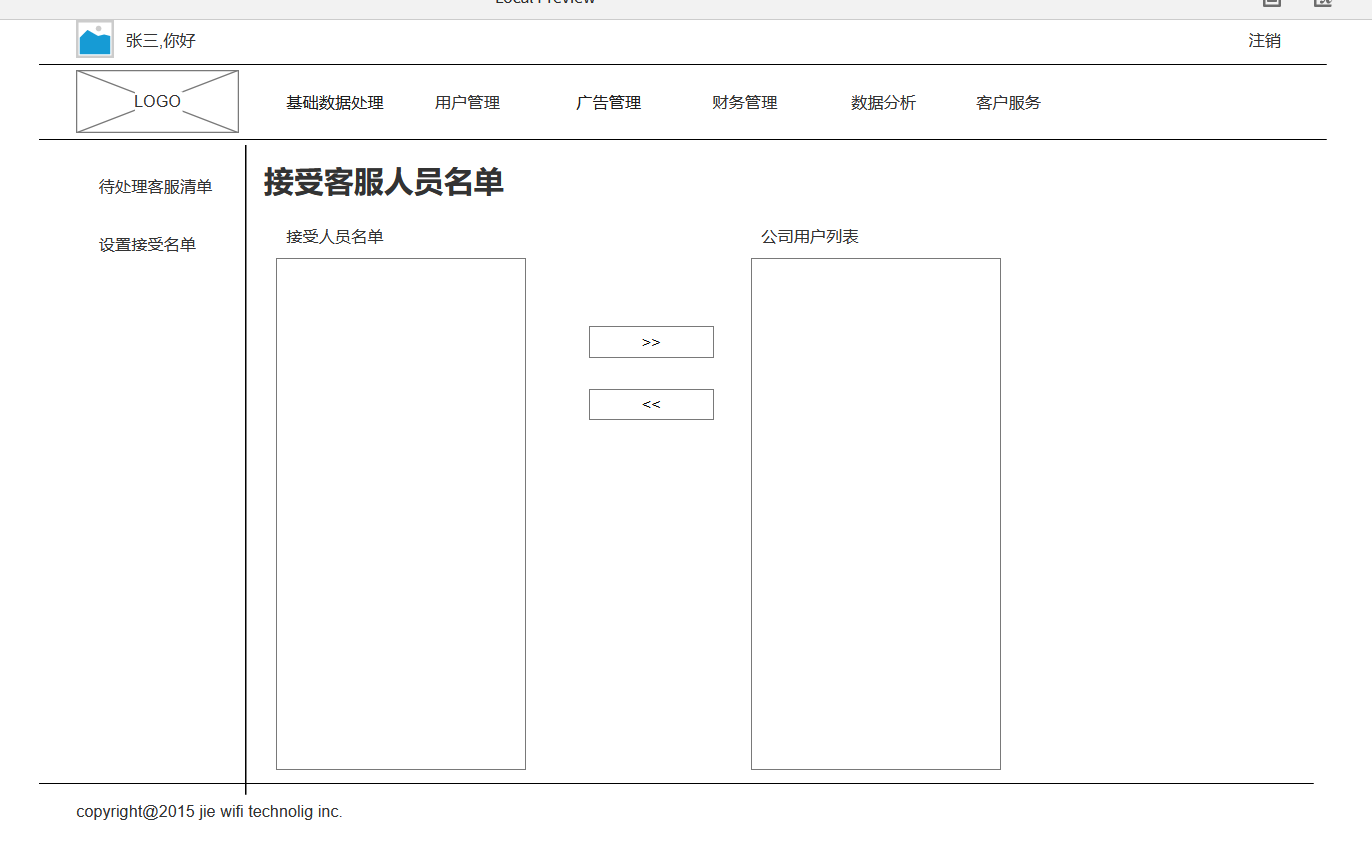Click the copyright@2015 footer text
The image size is (1372, 851).
(209, 812)
